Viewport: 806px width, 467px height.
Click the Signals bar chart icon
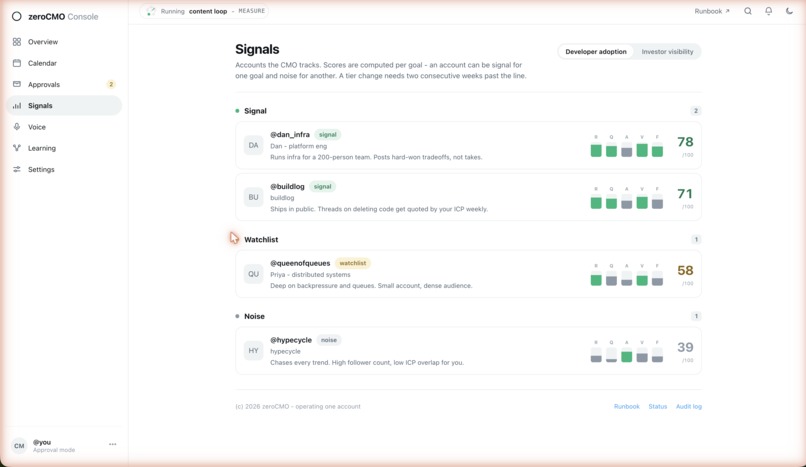(17, 105)
